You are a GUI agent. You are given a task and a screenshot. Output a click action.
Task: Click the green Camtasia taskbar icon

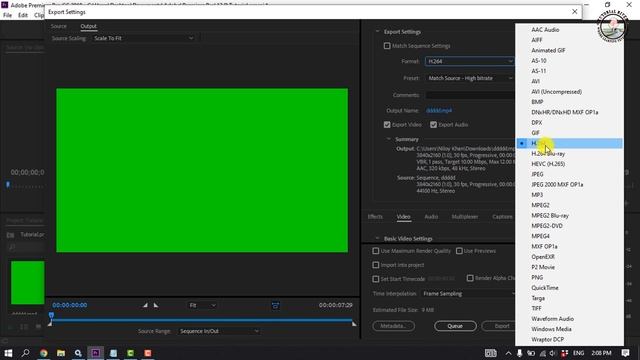pos(130,353)
